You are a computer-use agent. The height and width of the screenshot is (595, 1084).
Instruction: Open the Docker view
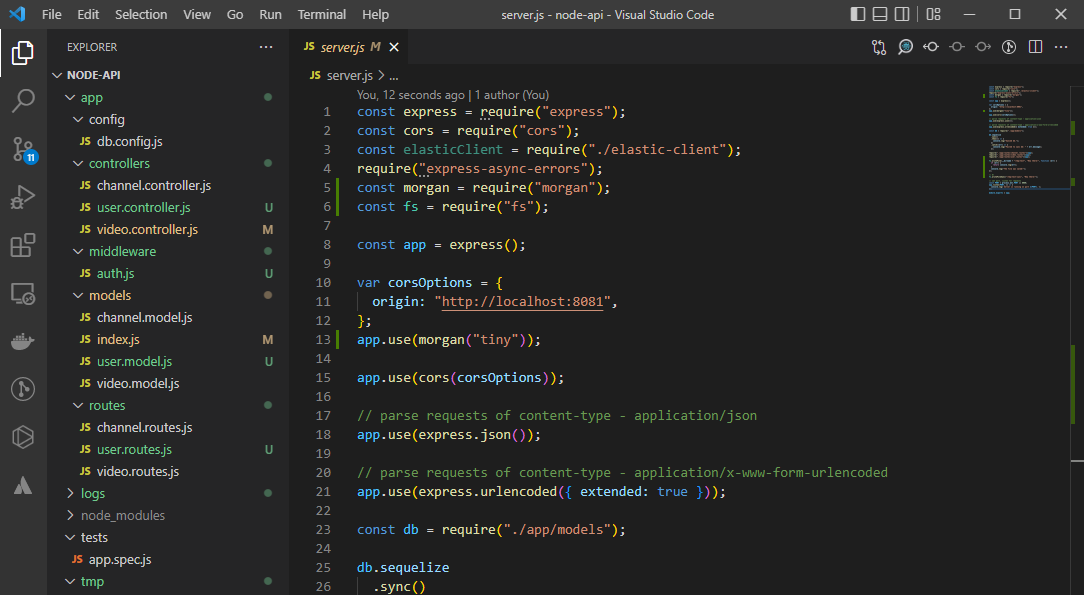coord(23,341)
